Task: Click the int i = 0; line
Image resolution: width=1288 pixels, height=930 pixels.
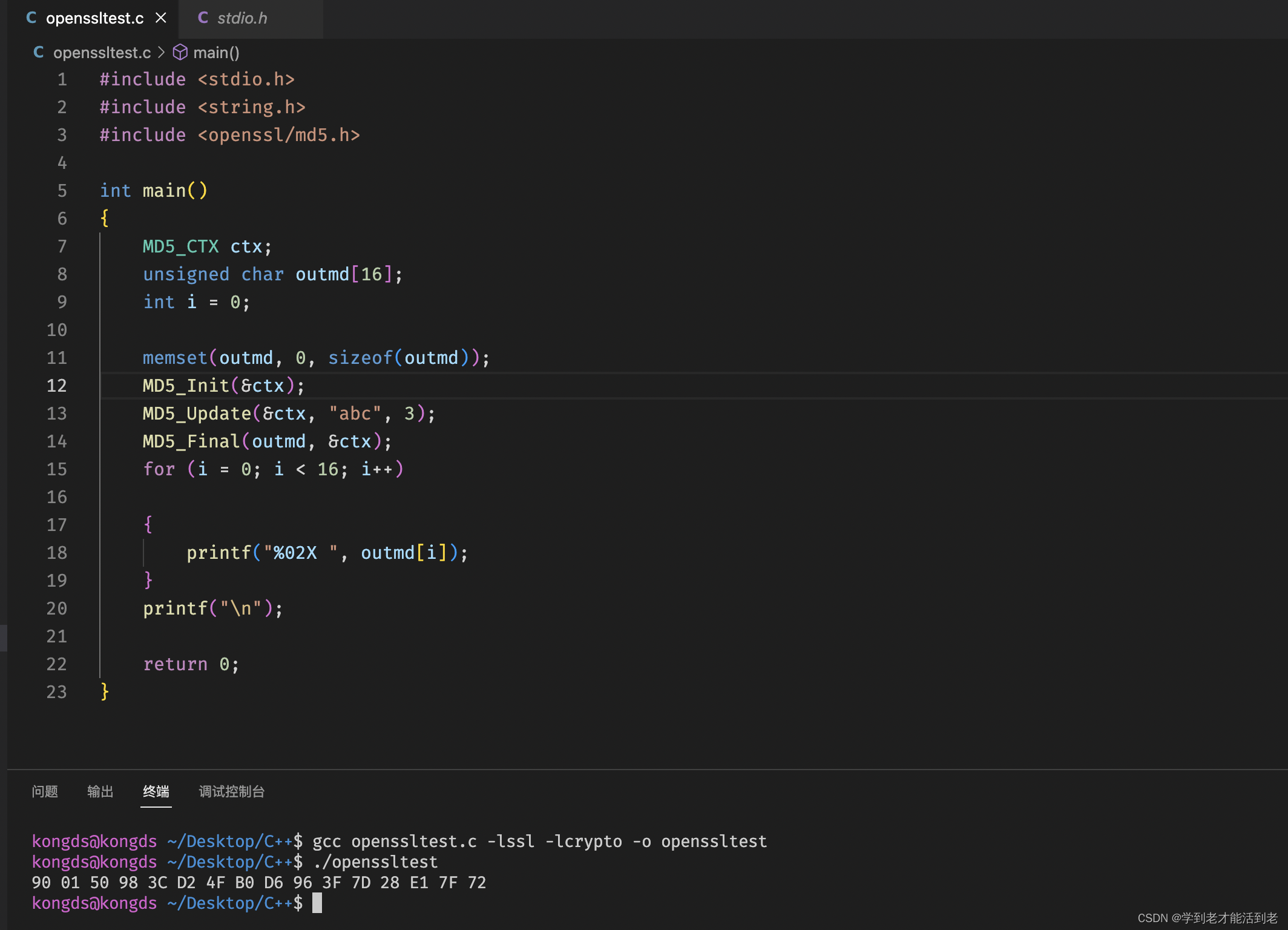Action: click(x=197, y=302)
